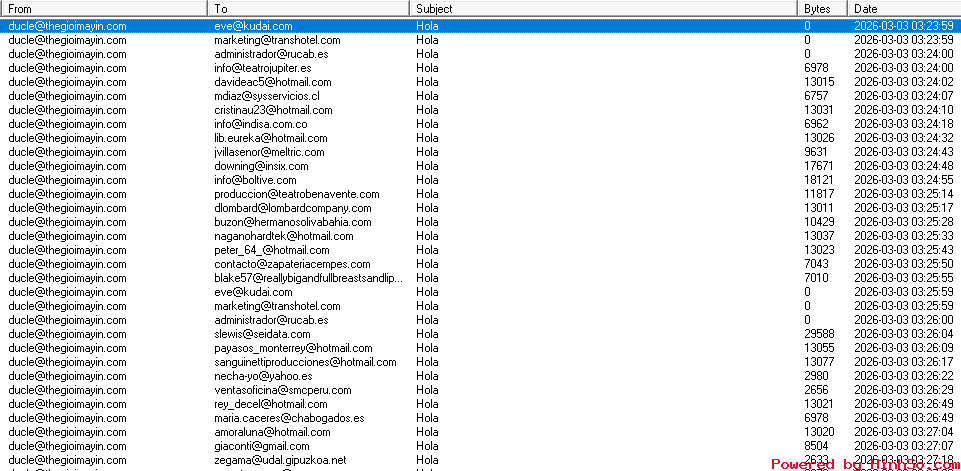Click the 8504 bytes value
Screen dimensions: 961x471
click(x=816, y=446)
